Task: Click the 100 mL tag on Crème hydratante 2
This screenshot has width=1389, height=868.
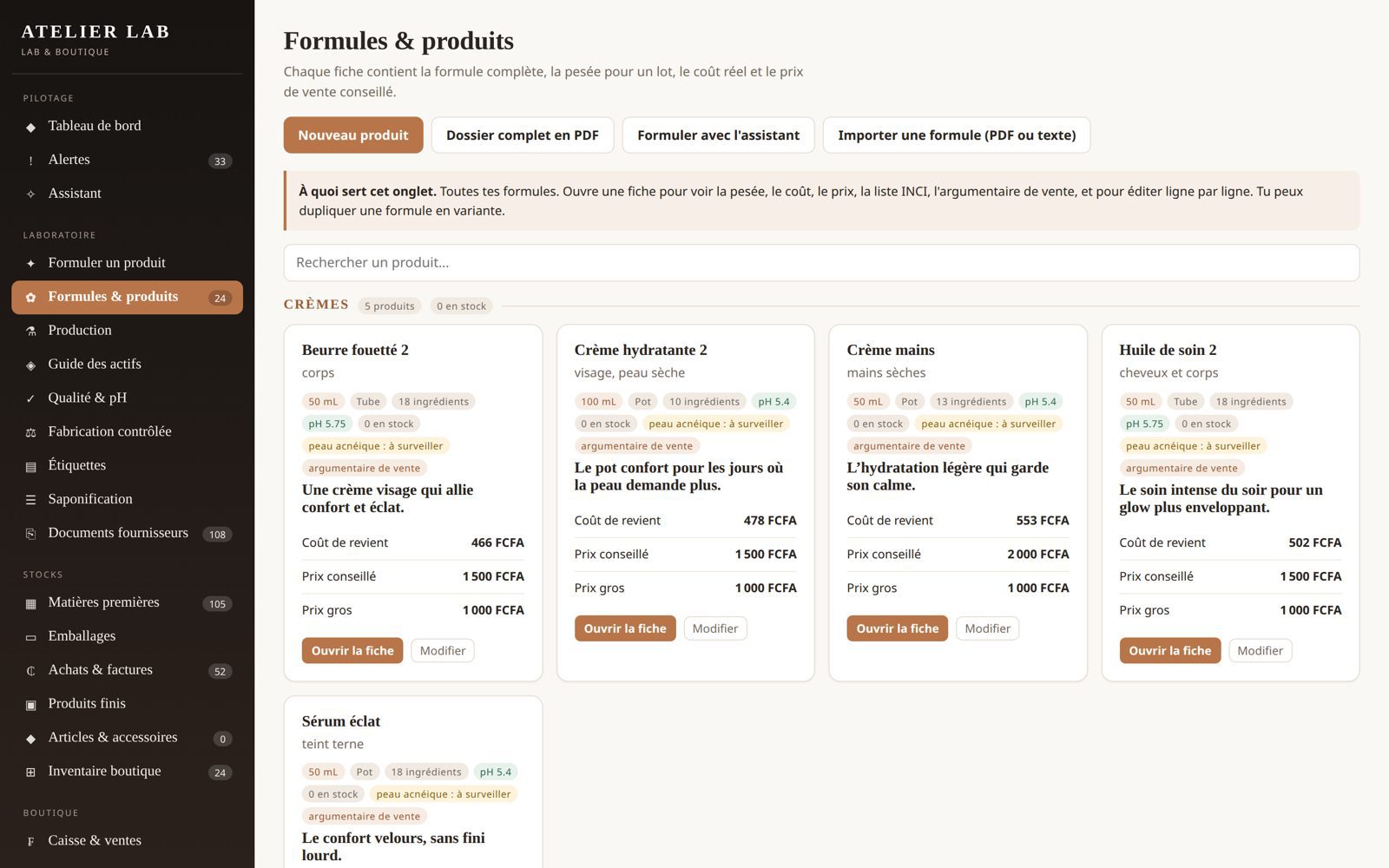Action: coord(598,402)
